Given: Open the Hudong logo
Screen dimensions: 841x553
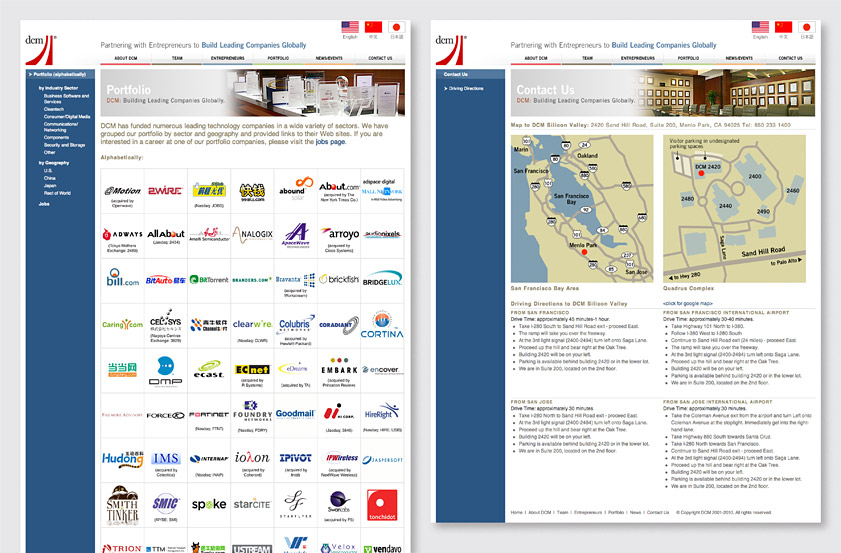Looking at the screenshot, I should 123,459.
